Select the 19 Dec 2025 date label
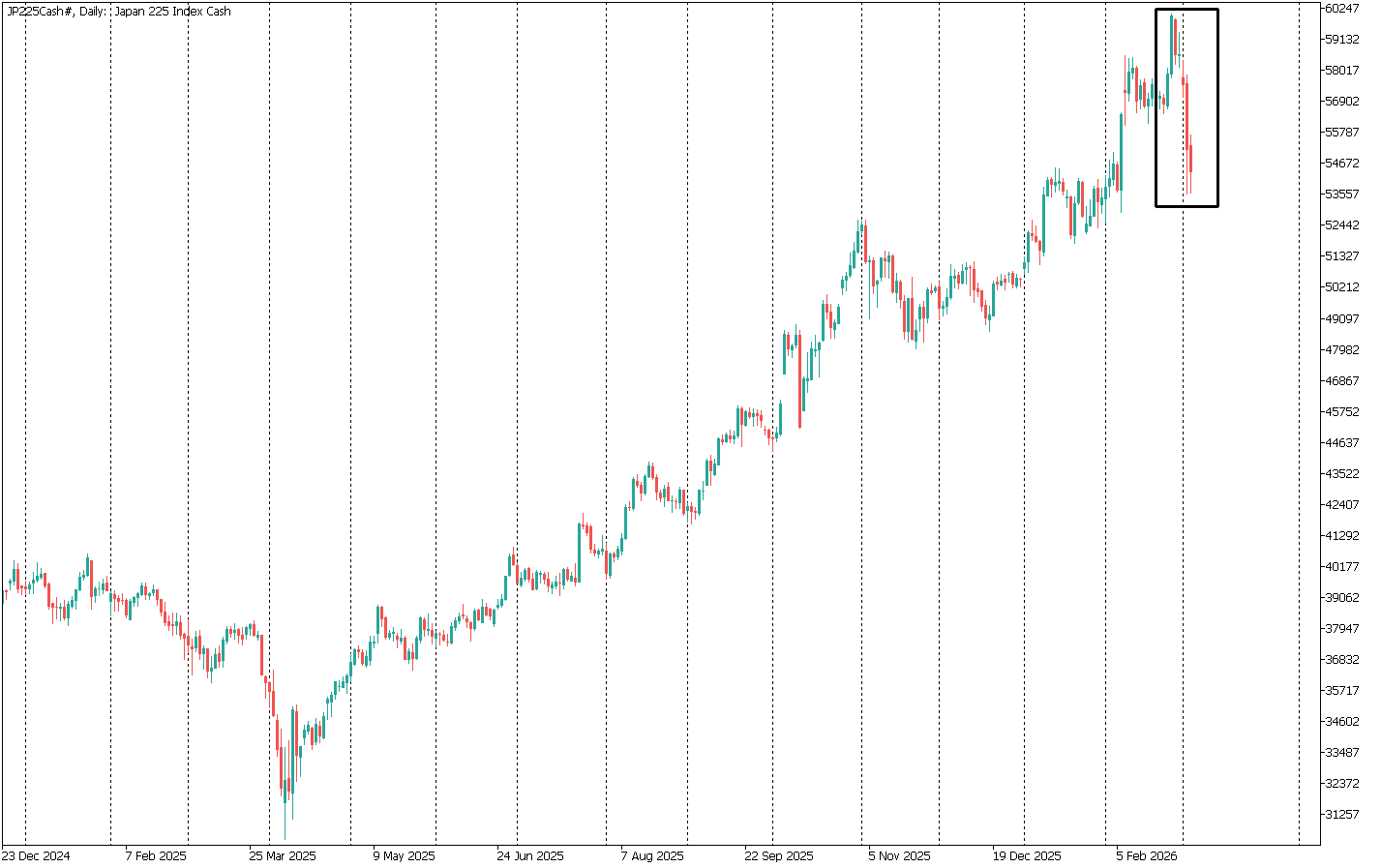Image resolution: width=1381 pixels, height=868 pixels. pos(1026,856)
